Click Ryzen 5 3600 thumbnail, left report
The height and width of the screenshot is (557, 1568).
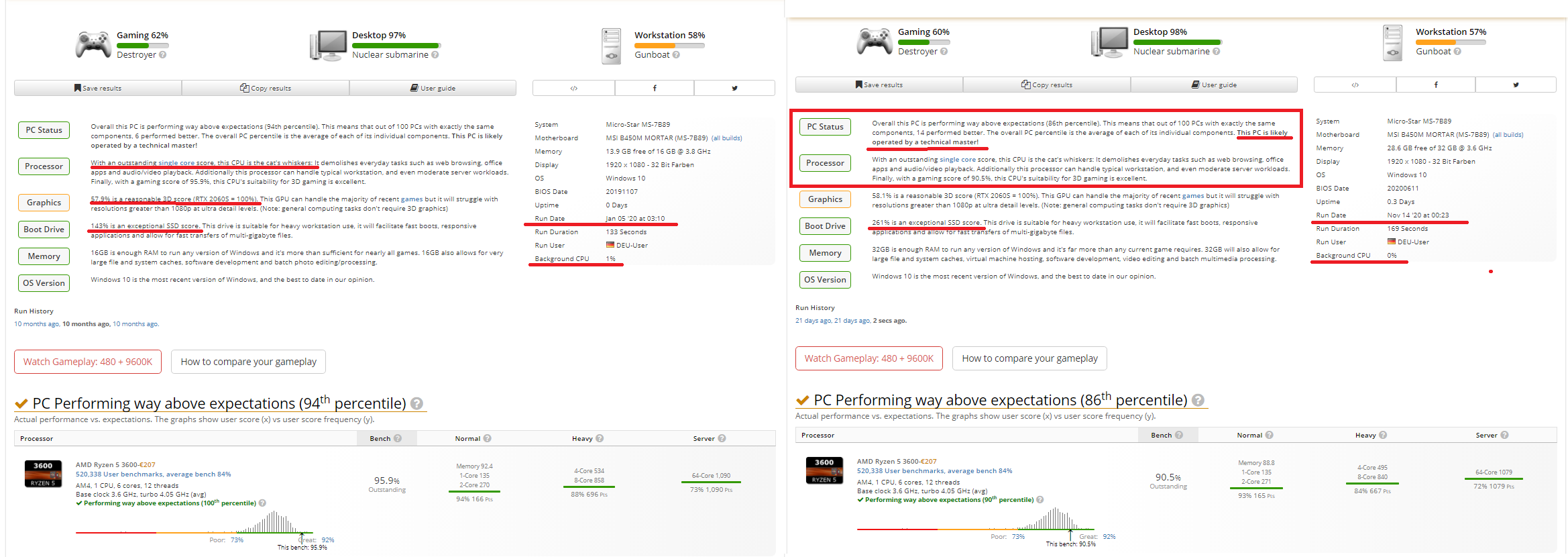tap(43, 474)
